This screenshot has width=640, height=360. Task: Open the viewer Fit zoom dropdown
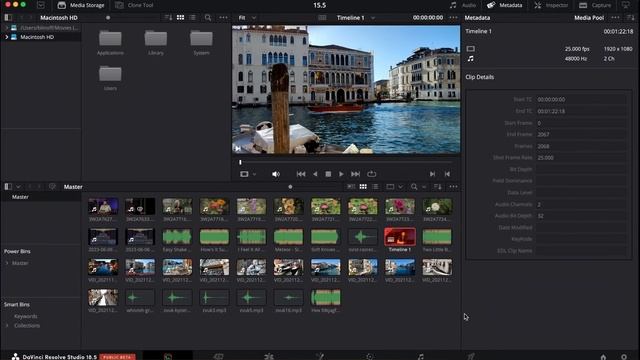point(247,18)
